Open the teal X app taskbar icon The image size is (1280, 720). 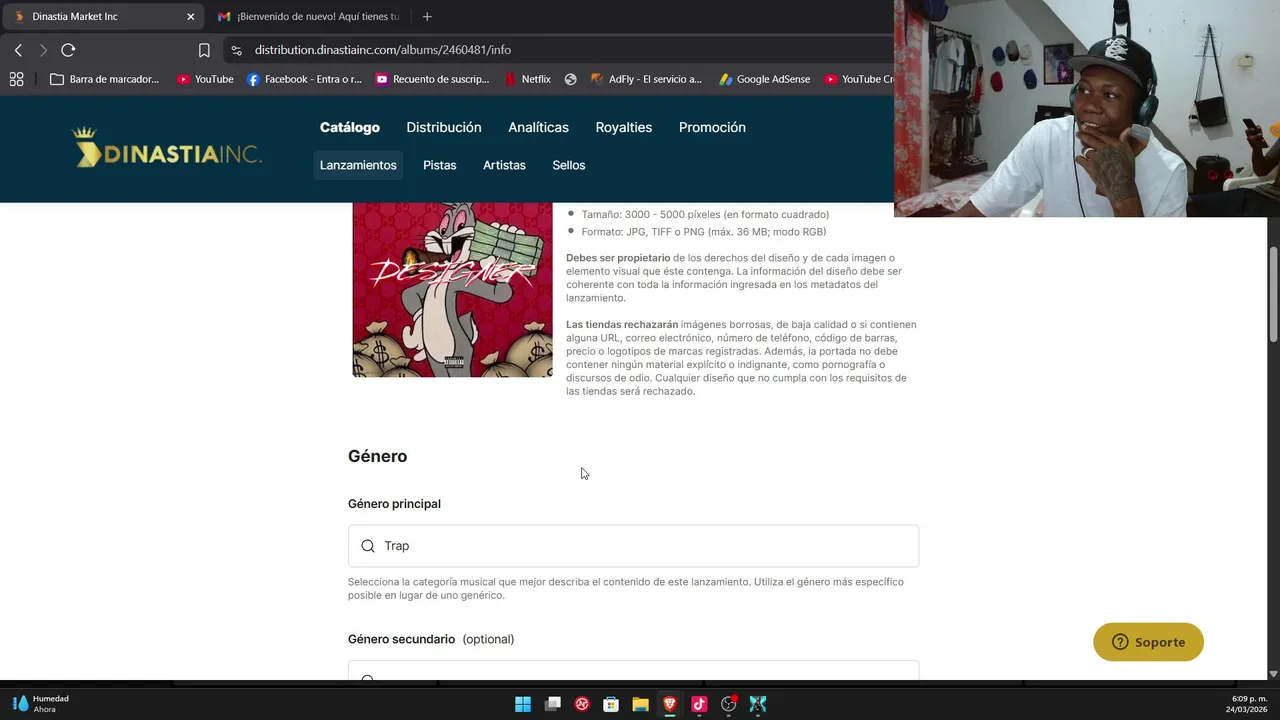pos(758,704)
